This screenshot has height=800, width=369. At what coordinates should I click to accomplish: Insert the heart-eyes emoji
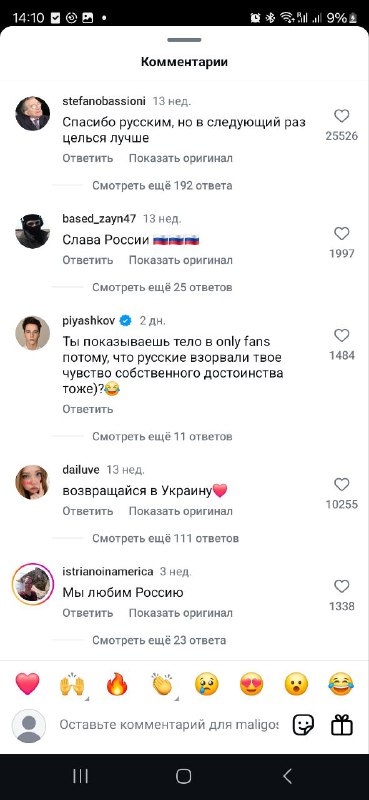click(252, 684)
